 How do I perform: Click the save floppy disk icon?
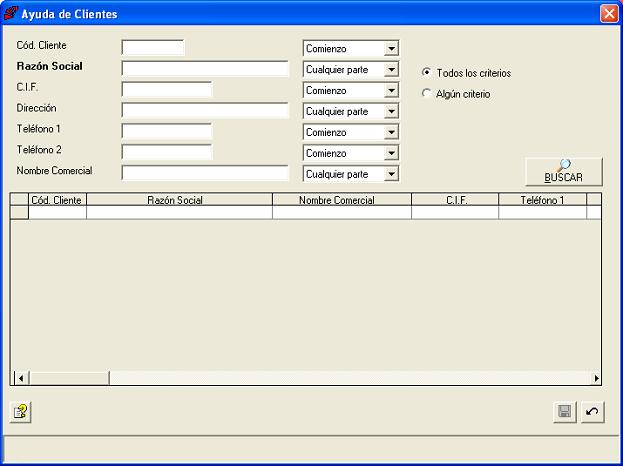coord(565,412)
